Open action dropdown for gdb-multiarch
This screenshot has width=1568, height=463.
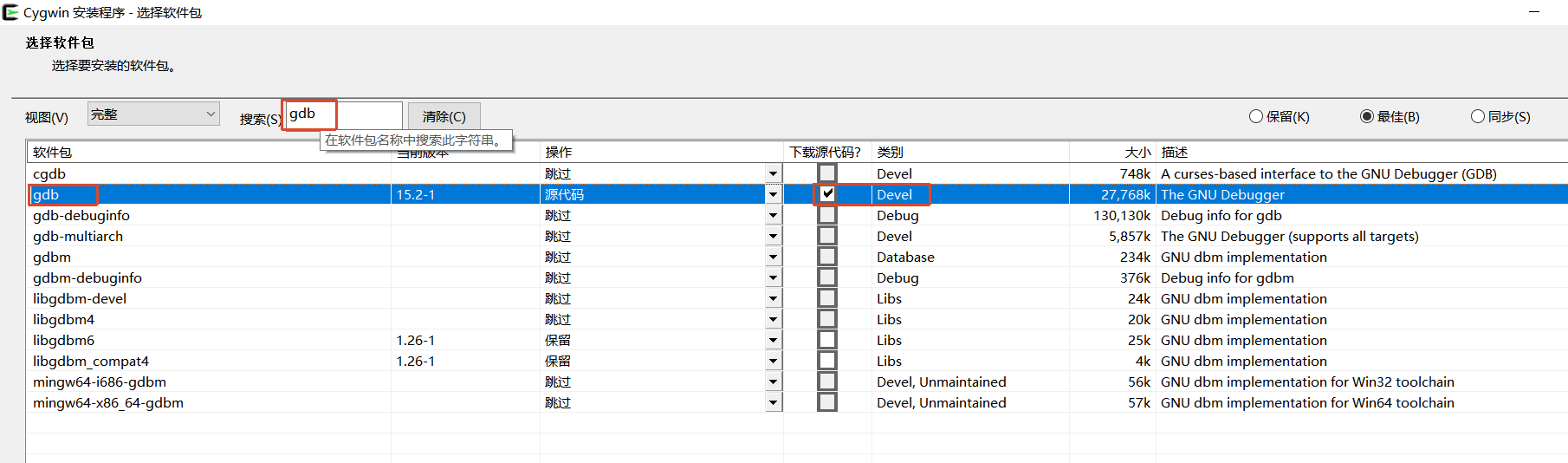point(773,236)
